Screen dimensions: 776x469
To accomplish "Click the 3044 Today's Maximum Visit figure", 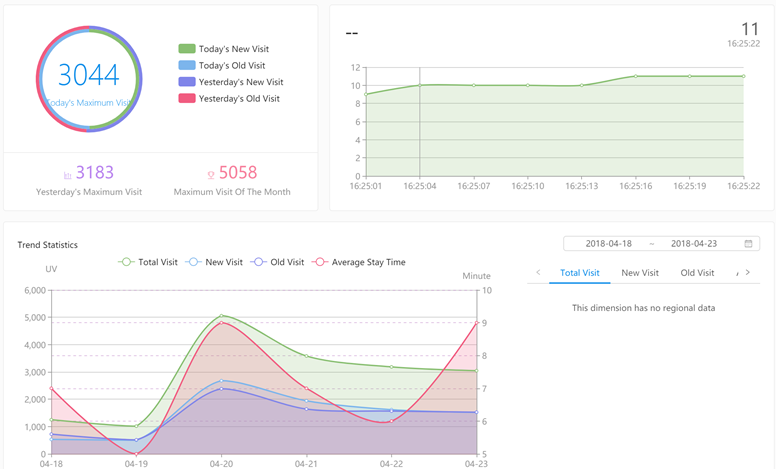I will pos(88,76).
